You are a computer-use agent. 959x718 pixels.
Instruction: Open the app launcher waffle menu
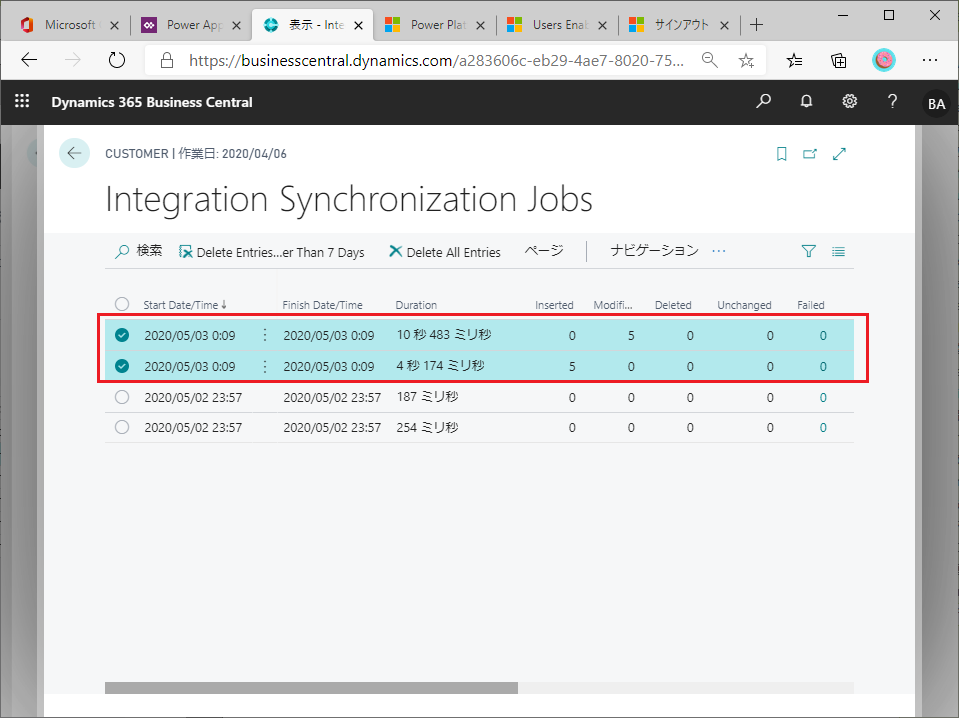(22, 102)
